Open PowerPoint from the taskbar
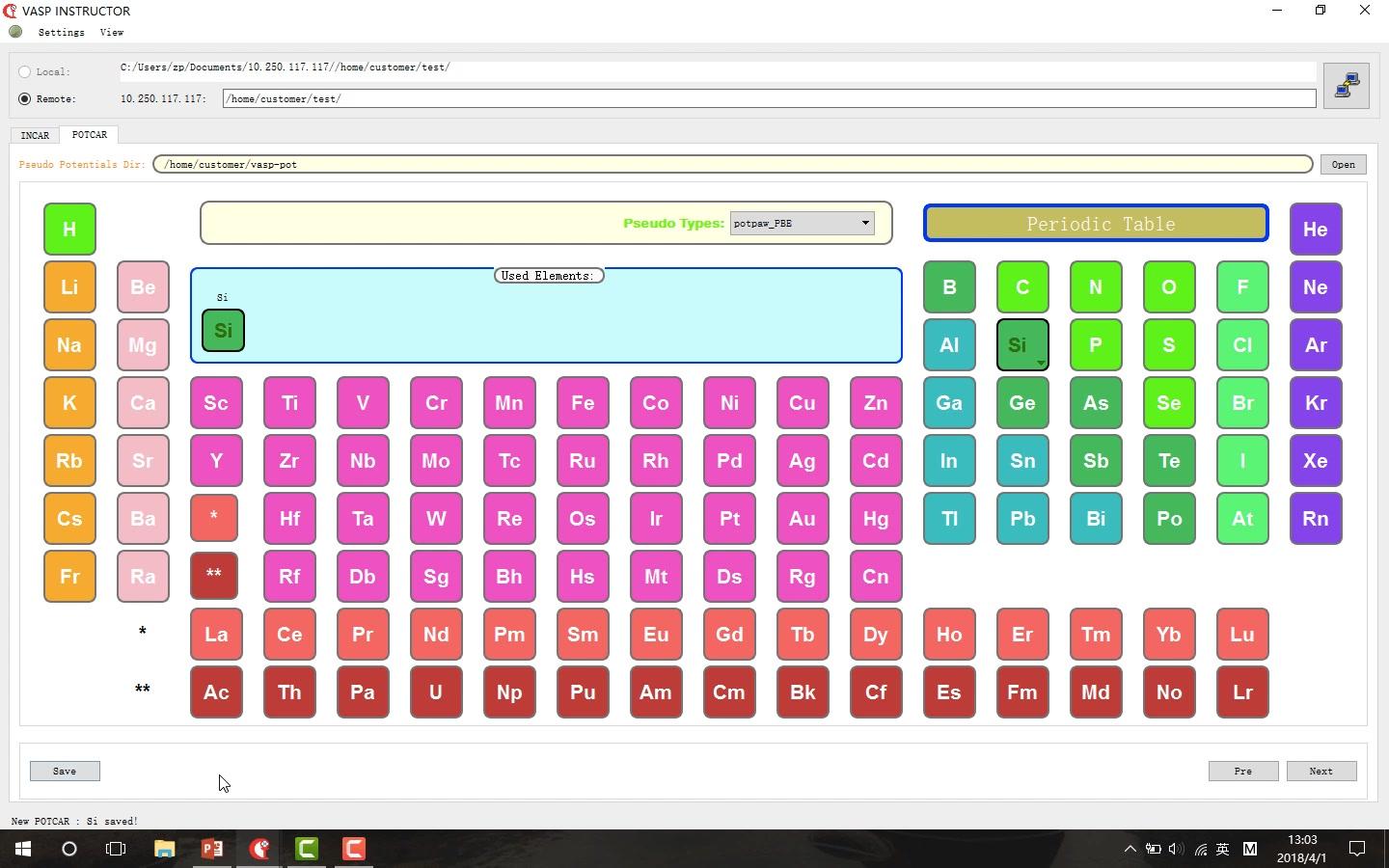Viewport: 1389px width, 868px height. point(212,849)
